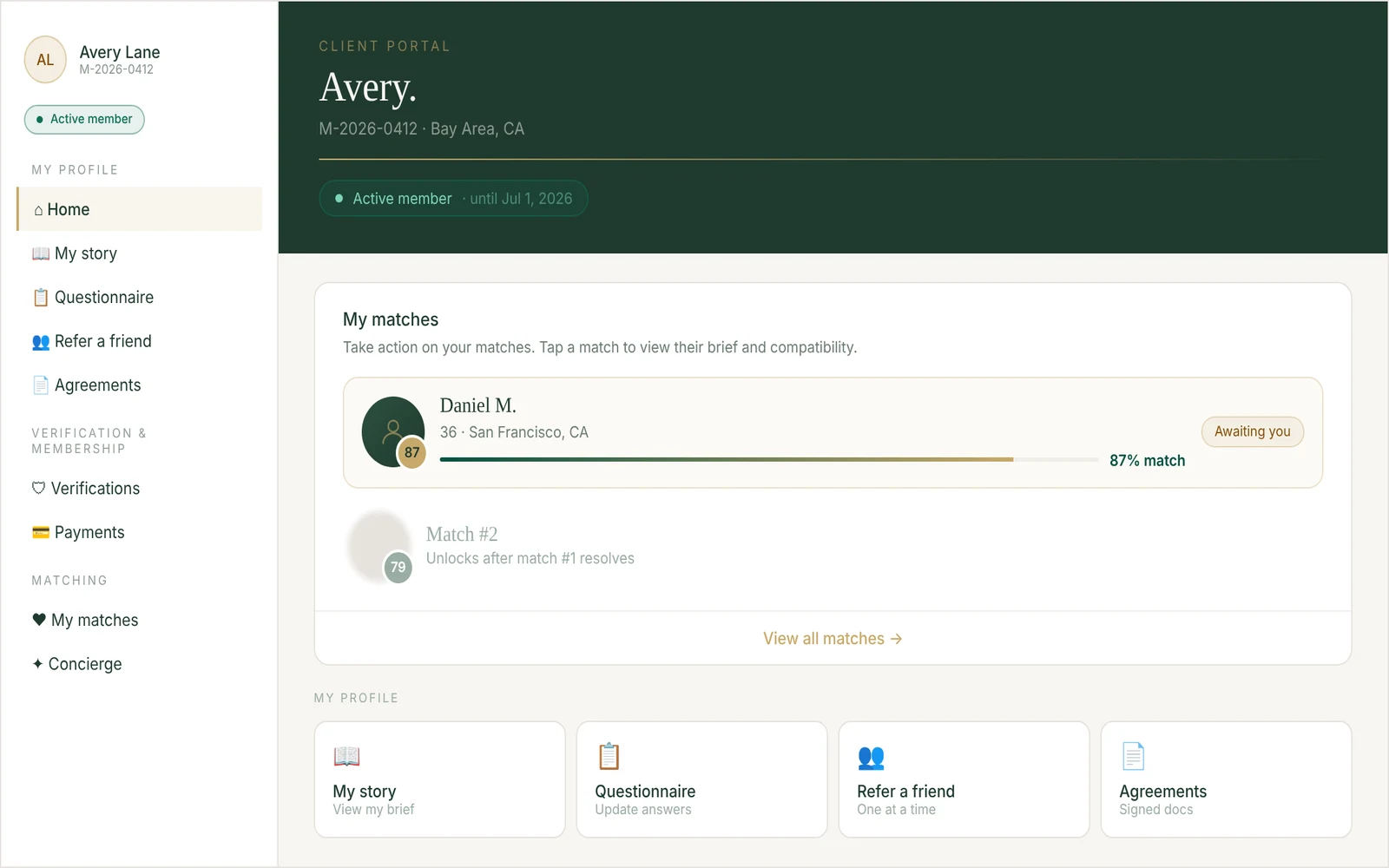The width and height of the screenshot is (1389, 868).
Task: Click header Active member until Jul 1, 2026 pill
Action: point(453,199)
